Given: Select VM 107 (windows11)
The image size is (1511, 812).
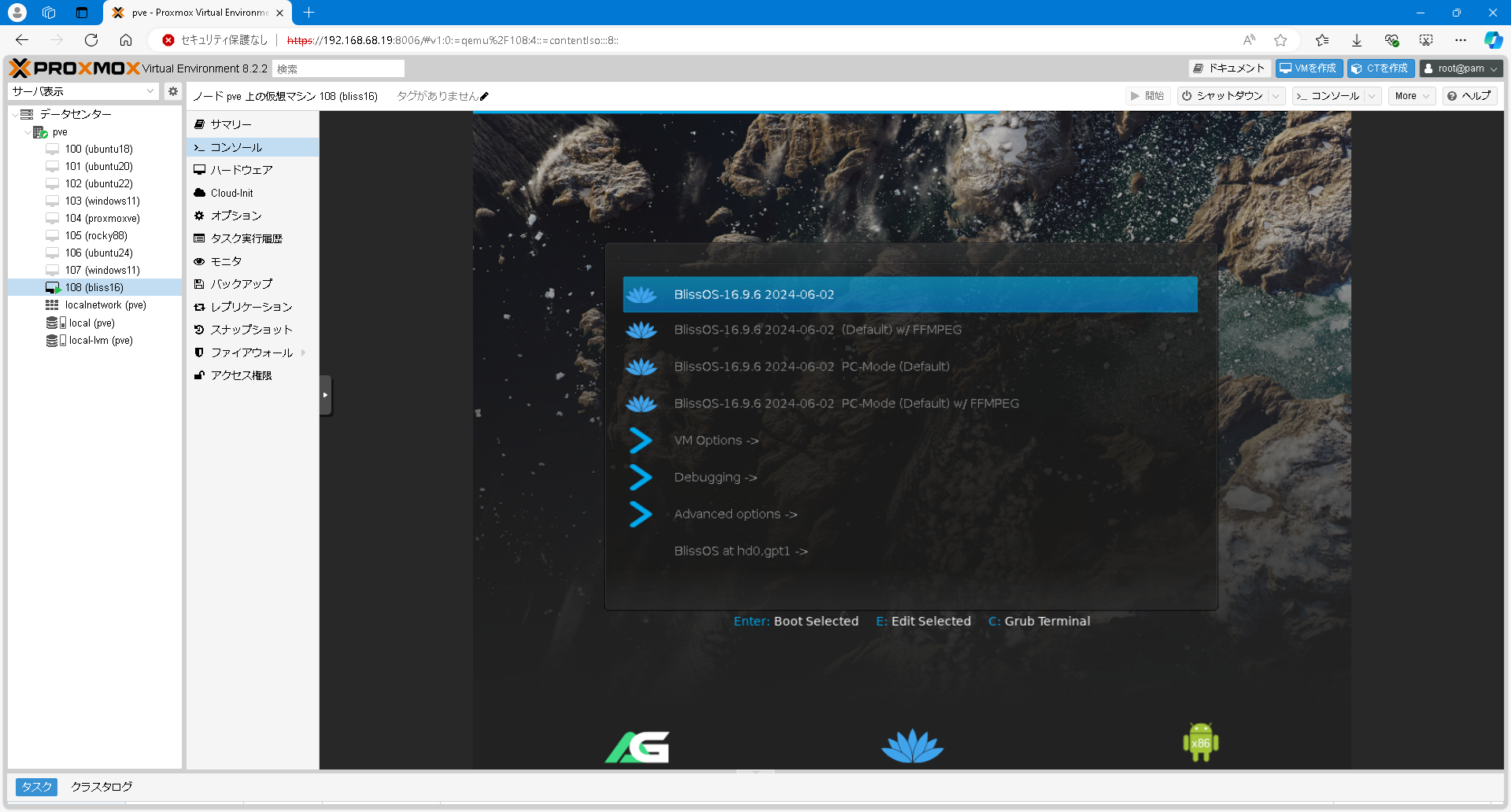Looking at the screenshot, I should pyautogui.click(x=102, y=270).
